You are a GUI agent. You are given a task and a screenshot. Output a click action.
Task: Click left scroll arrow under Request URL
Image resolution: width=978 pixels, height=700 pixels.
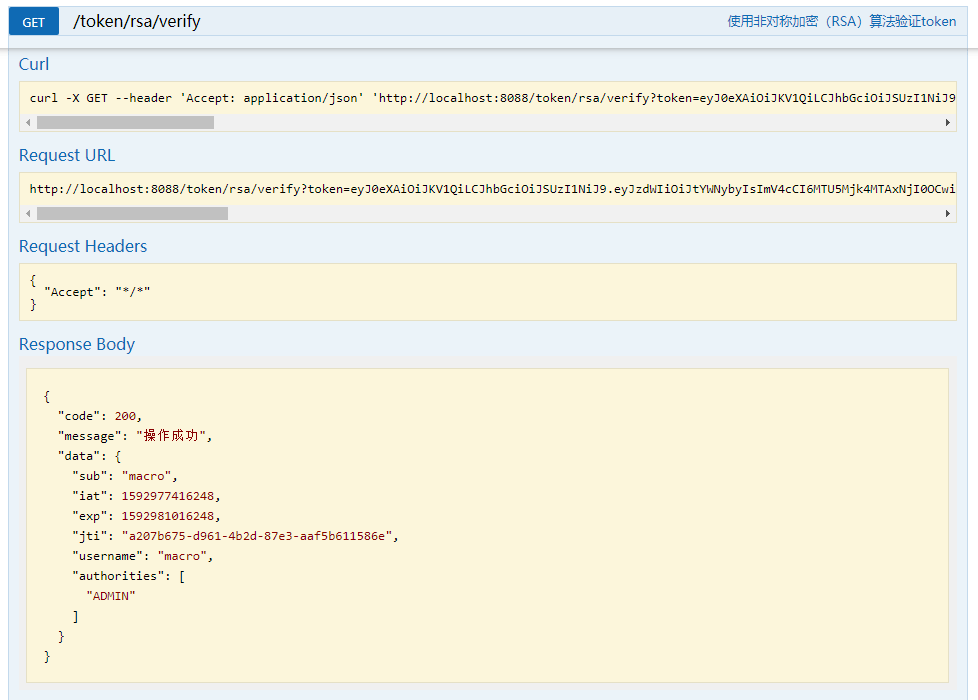coord(28,213)
